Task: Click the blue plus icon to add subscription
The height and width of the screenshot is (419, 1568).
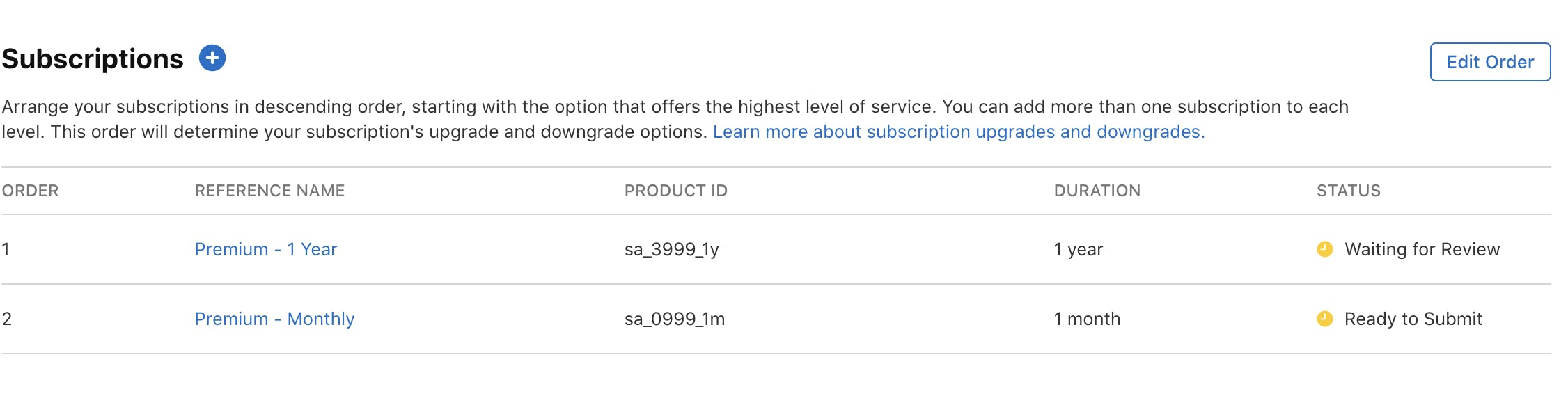Action: pyautogui.click(x=212, y=58)
